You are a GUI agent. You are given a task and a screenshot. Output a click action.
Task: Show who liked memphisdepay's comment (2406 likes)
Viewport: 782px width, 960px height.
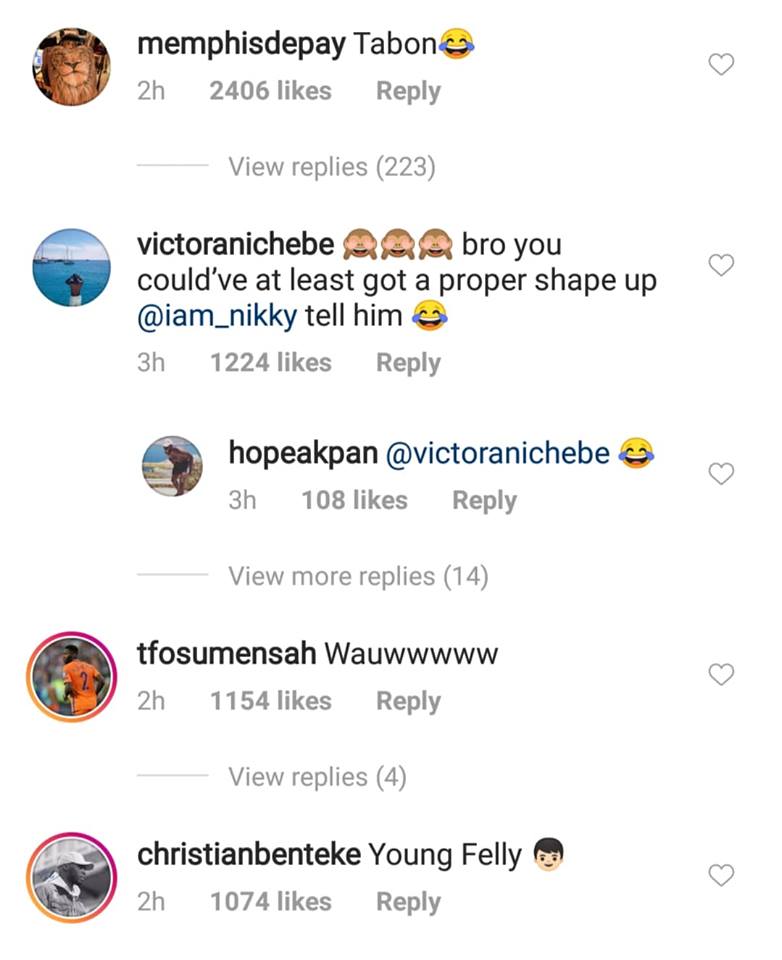[x=270, y=91]
